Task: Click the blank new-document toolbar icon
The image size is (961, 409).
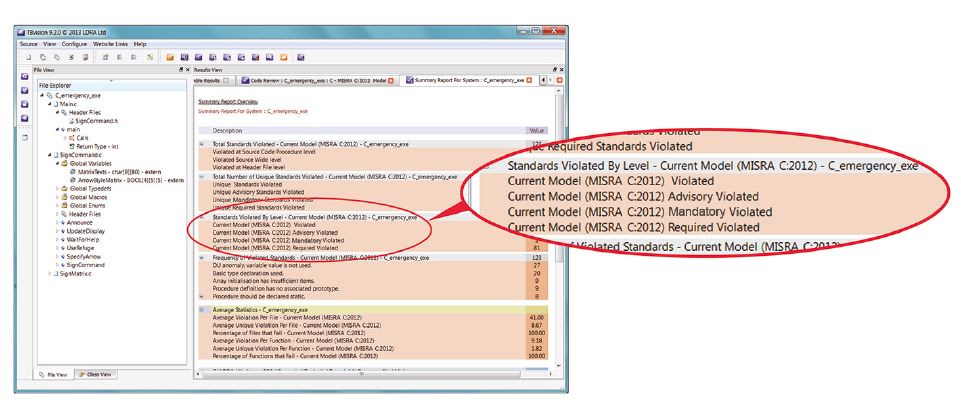Action: pos(28,58)
